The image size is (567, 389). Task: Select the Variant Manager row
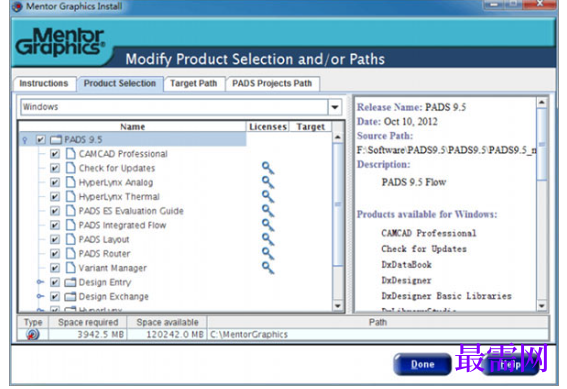[112, 268]
